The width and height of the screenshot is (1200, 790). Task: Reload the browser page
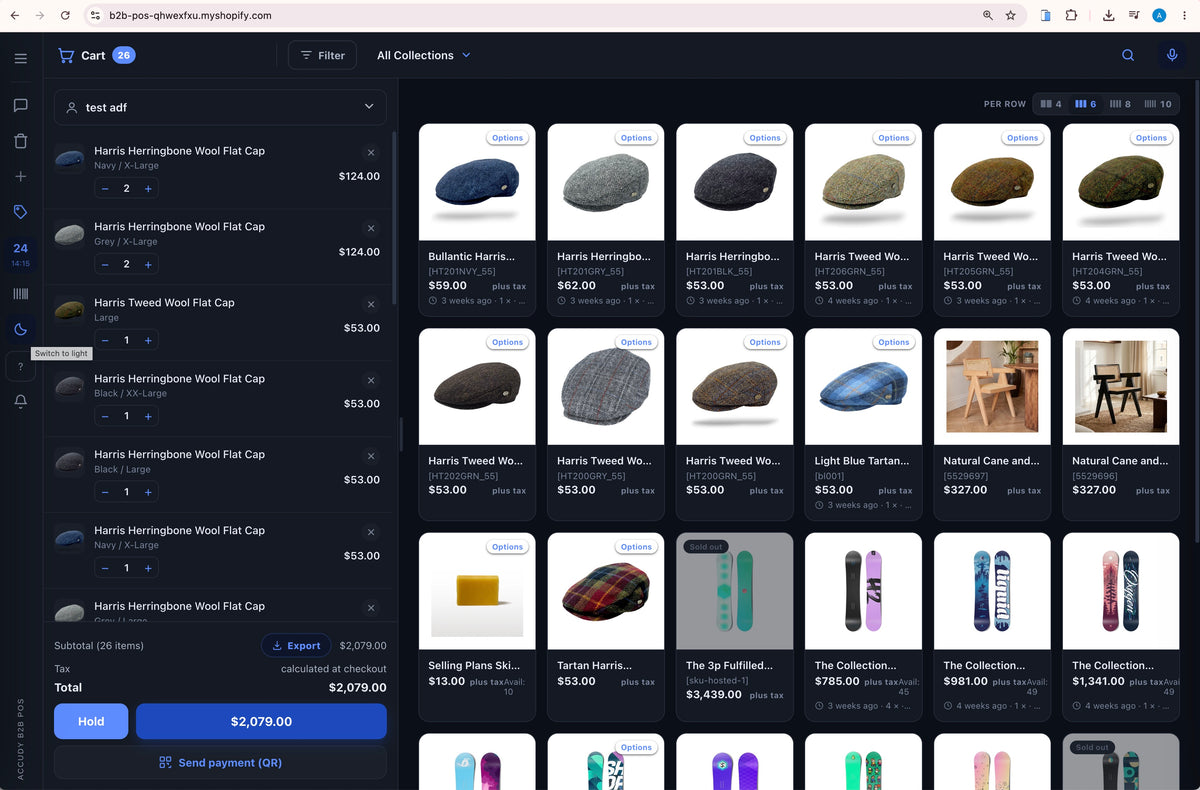pos(65,15)
